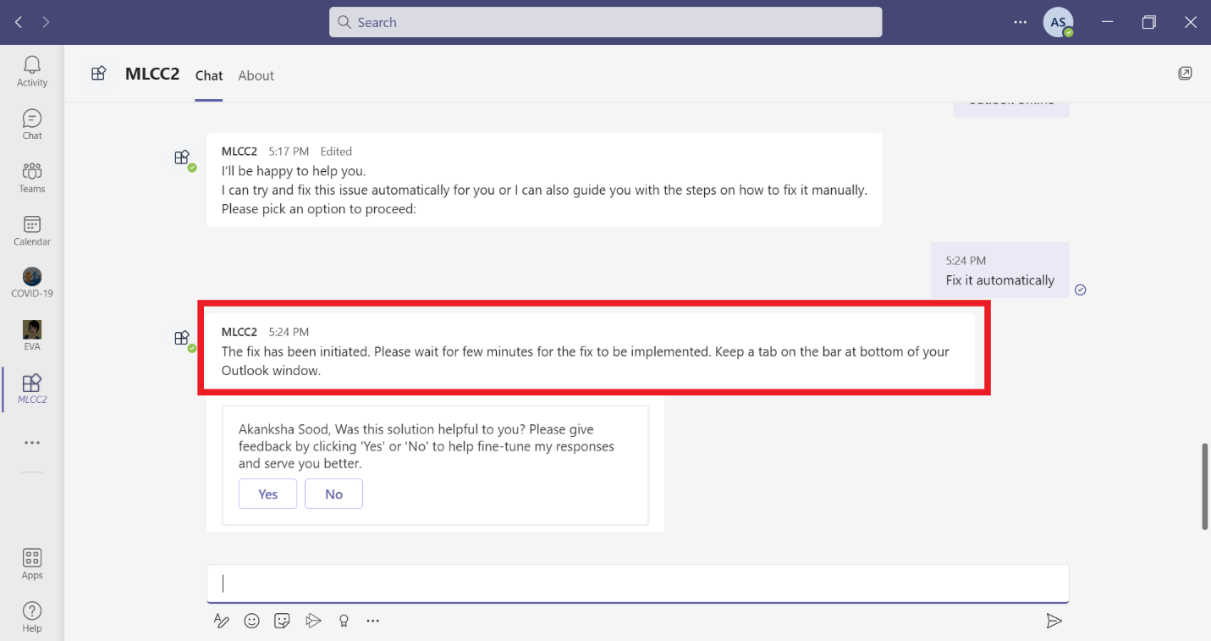
Task: Open more added apps in sidebar
Action: [31, 442]
